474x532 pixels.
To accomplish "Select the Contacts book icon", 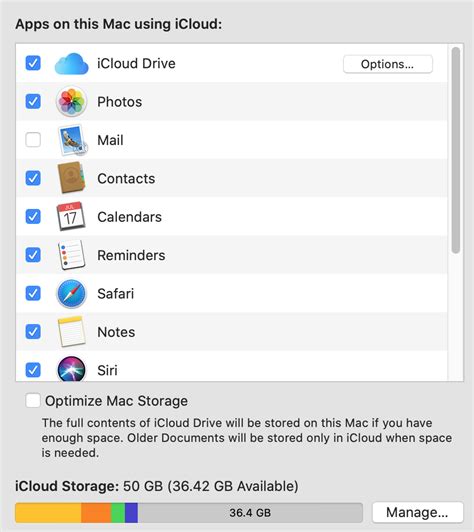I will (x=71, y=178).
